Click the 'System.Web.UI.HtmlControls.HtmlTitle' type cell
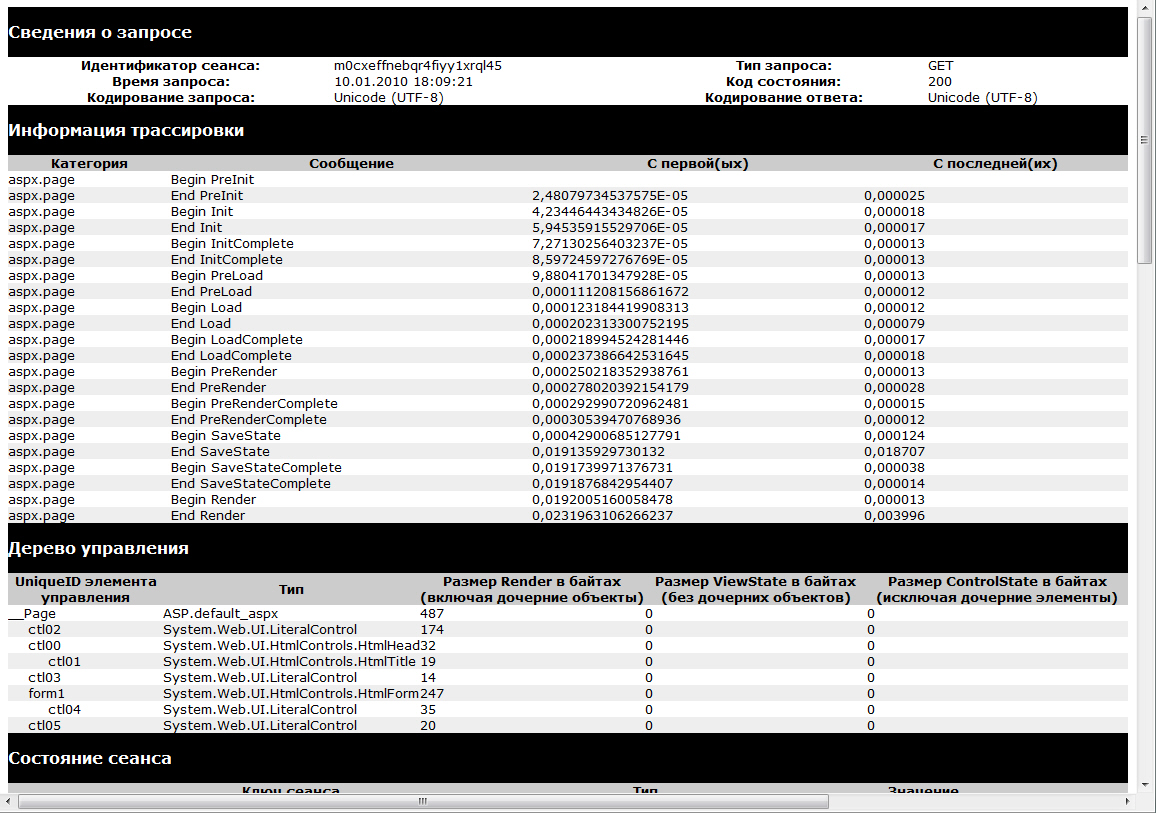 [289, 662]
